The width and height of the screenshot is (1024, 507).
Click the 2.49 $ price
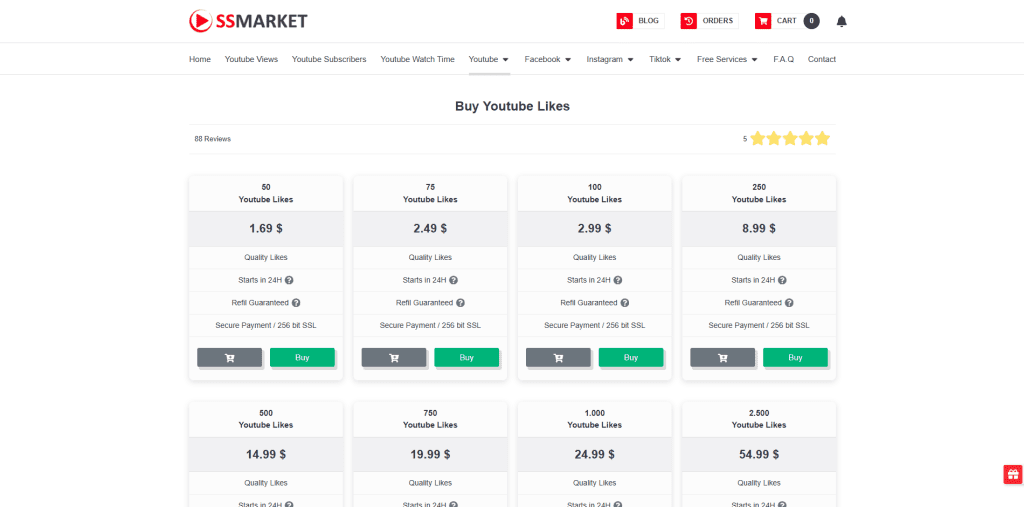coord(430,229)
